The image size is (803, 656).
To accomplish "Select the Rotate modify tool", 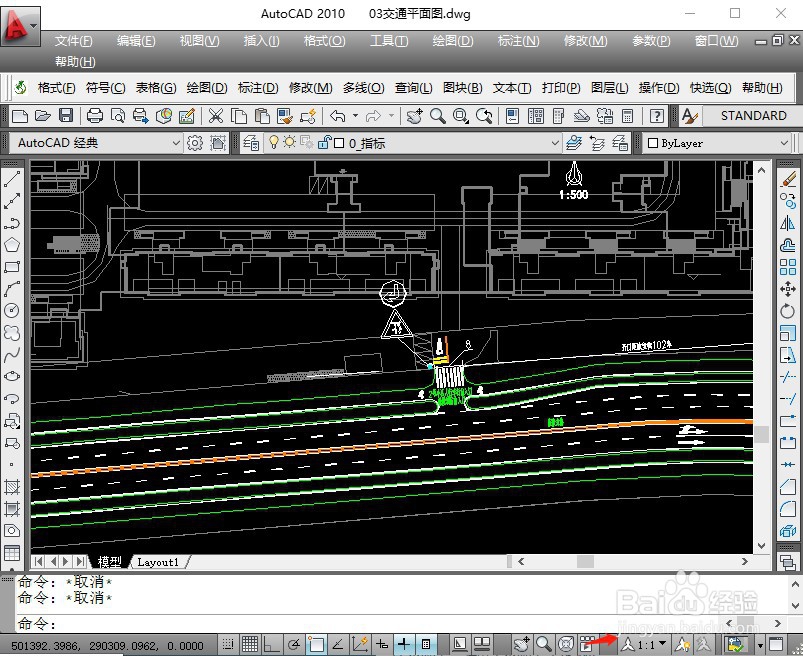I will [788, 311].
